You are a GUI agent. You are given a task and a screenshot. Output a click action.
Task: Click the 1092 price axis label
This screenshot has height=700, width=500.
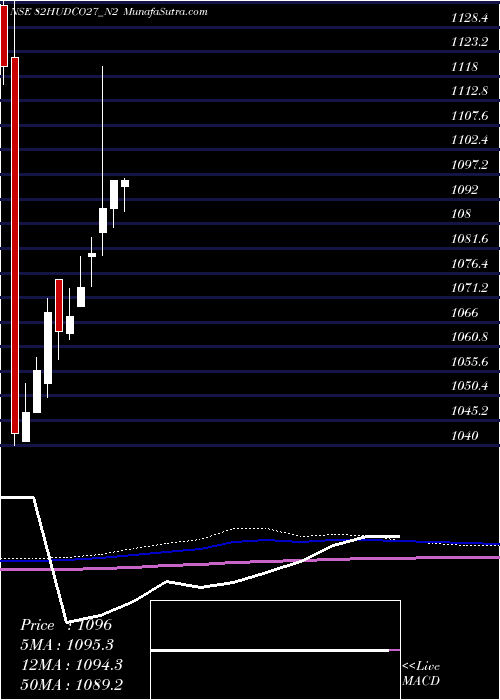[x=464, y=190]
